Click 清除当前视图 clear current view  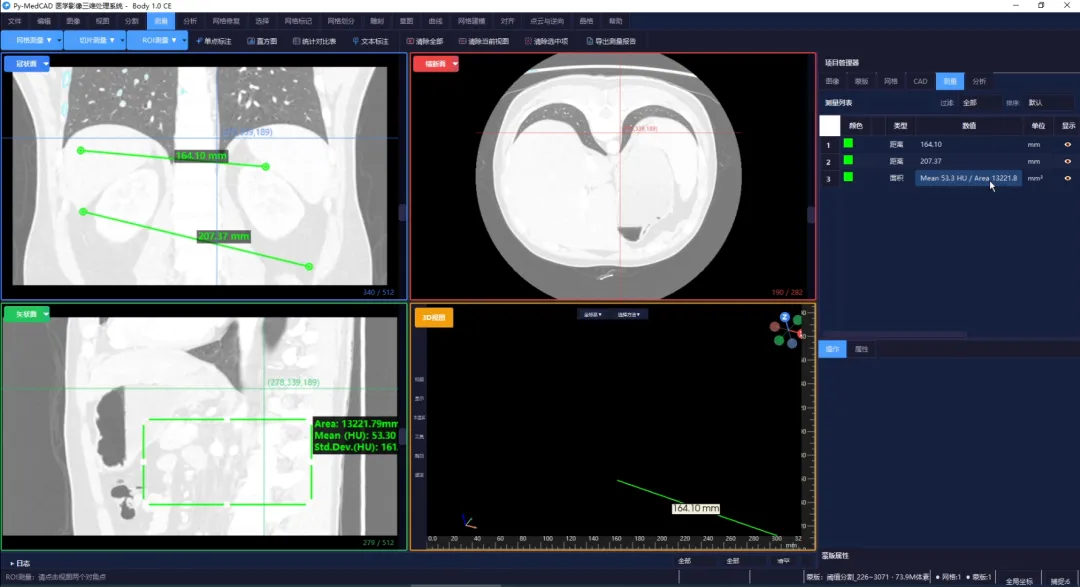484,41
